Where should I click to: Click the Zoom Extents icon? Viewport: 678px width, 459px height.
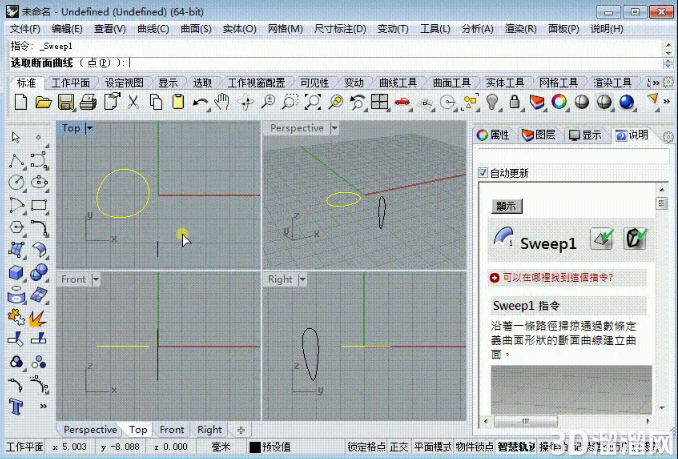coord(313,102)
